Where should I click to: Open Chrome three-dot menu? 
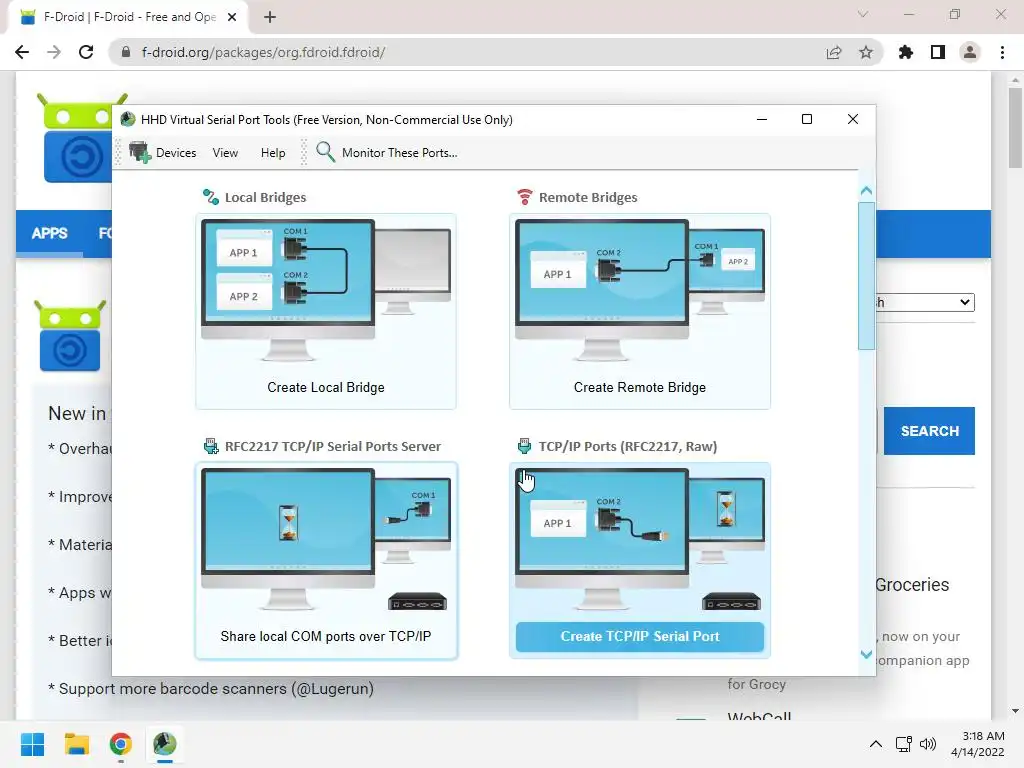(1002, 52)
